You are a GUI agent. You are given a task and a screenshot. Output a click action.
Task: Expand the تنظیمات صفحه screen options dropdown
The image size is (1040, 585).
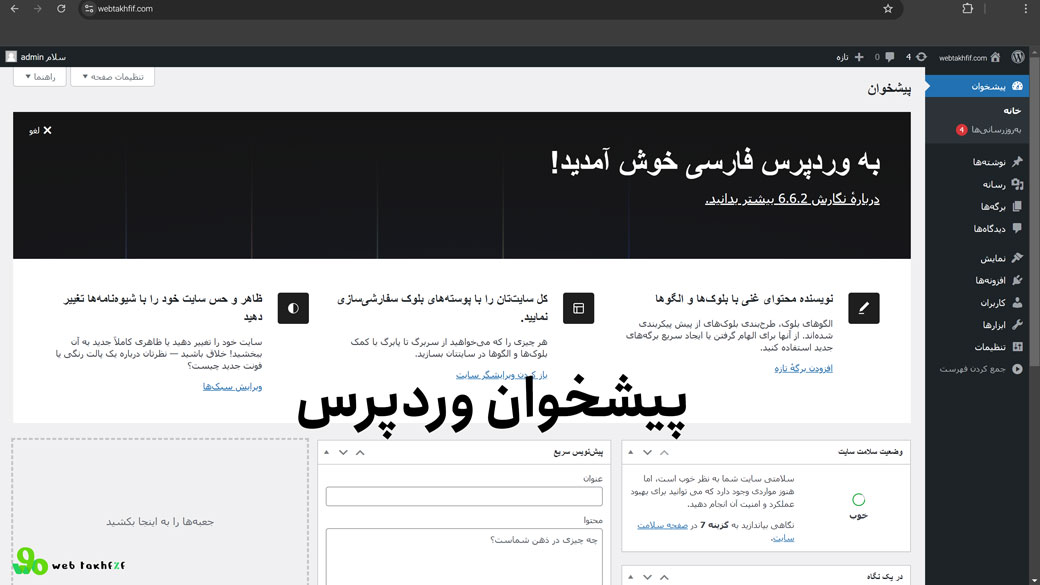tap(113, 77)
